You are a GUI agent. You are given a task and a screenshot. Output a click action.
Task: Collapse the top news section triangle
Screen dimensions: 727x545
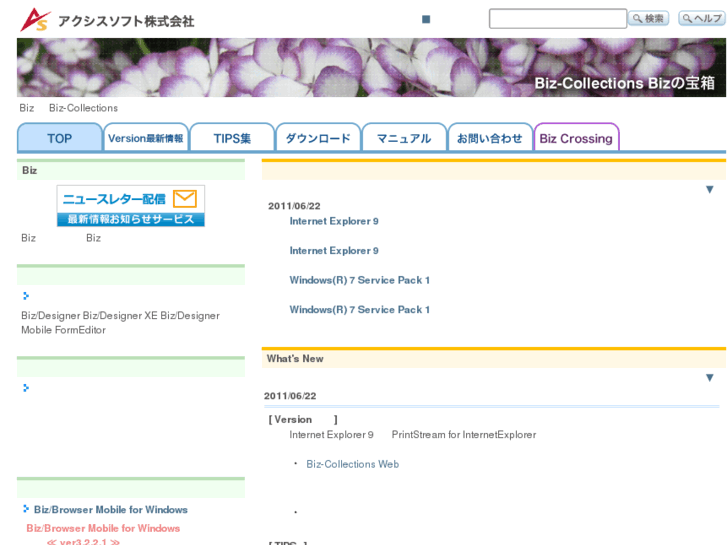(x=709, y=189)
